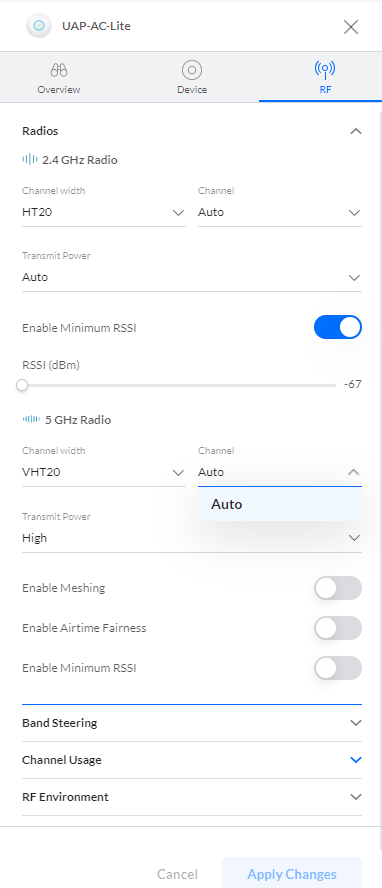
Task: Turn on Airtime Fairness
Action: click(338, 628)
